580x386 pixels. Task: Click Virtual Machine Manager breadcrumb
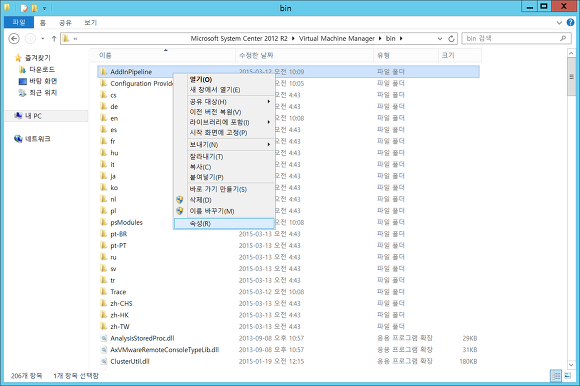[x=337, y=38]
